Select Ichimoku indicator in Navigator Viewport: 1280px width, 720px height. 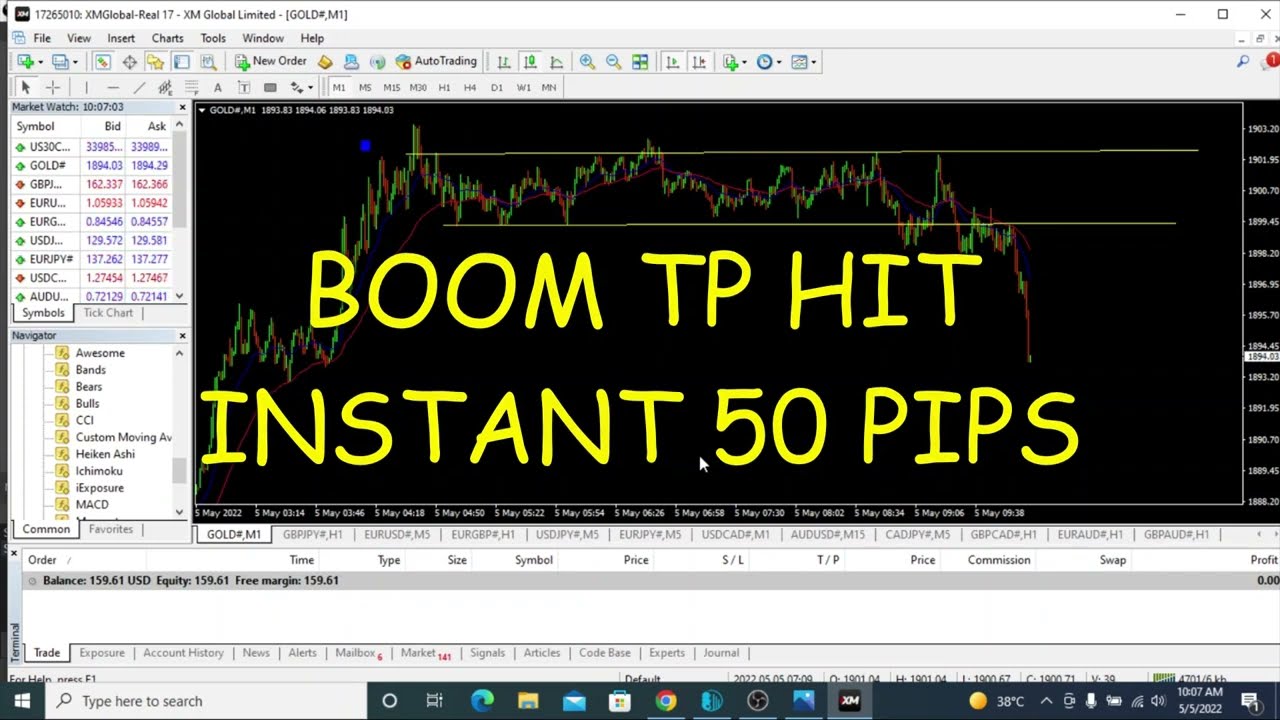(99, 471)
